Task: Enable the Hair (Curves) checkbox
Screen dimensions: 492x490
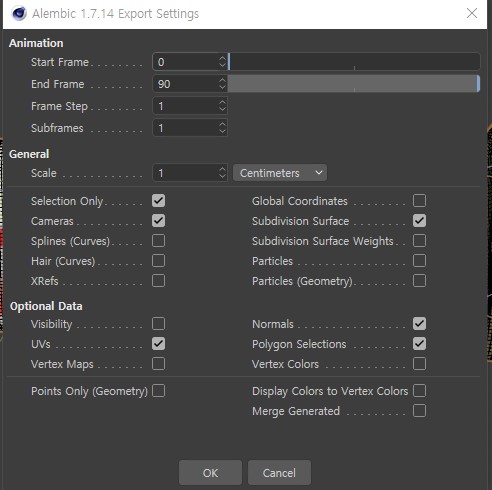Action: click(158, 261)
